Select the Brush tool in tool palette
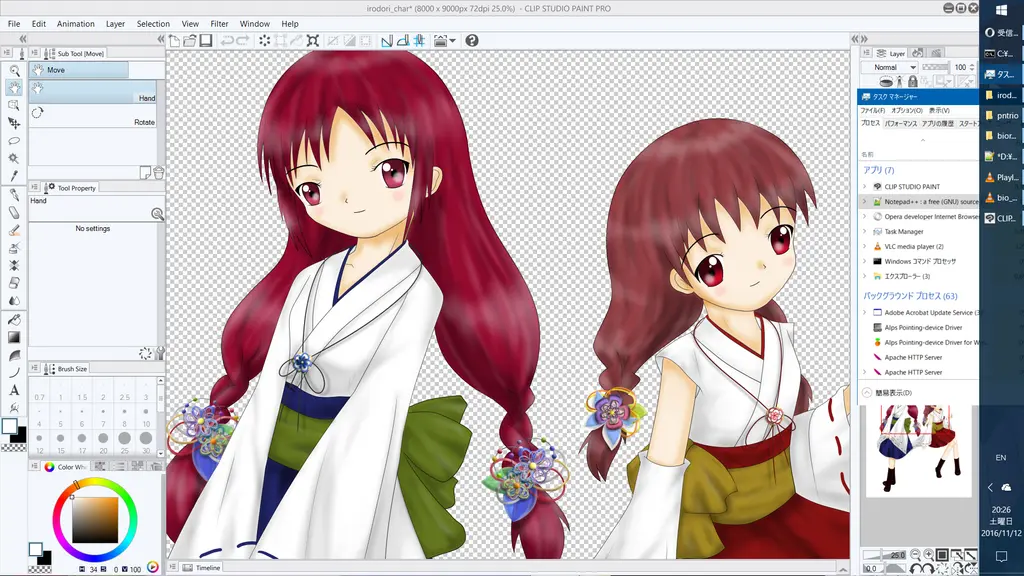 tap(14, 230)
